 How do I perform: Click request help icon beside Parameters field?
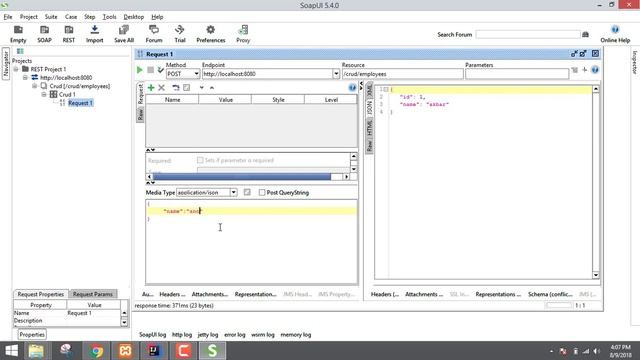[595, 70]
